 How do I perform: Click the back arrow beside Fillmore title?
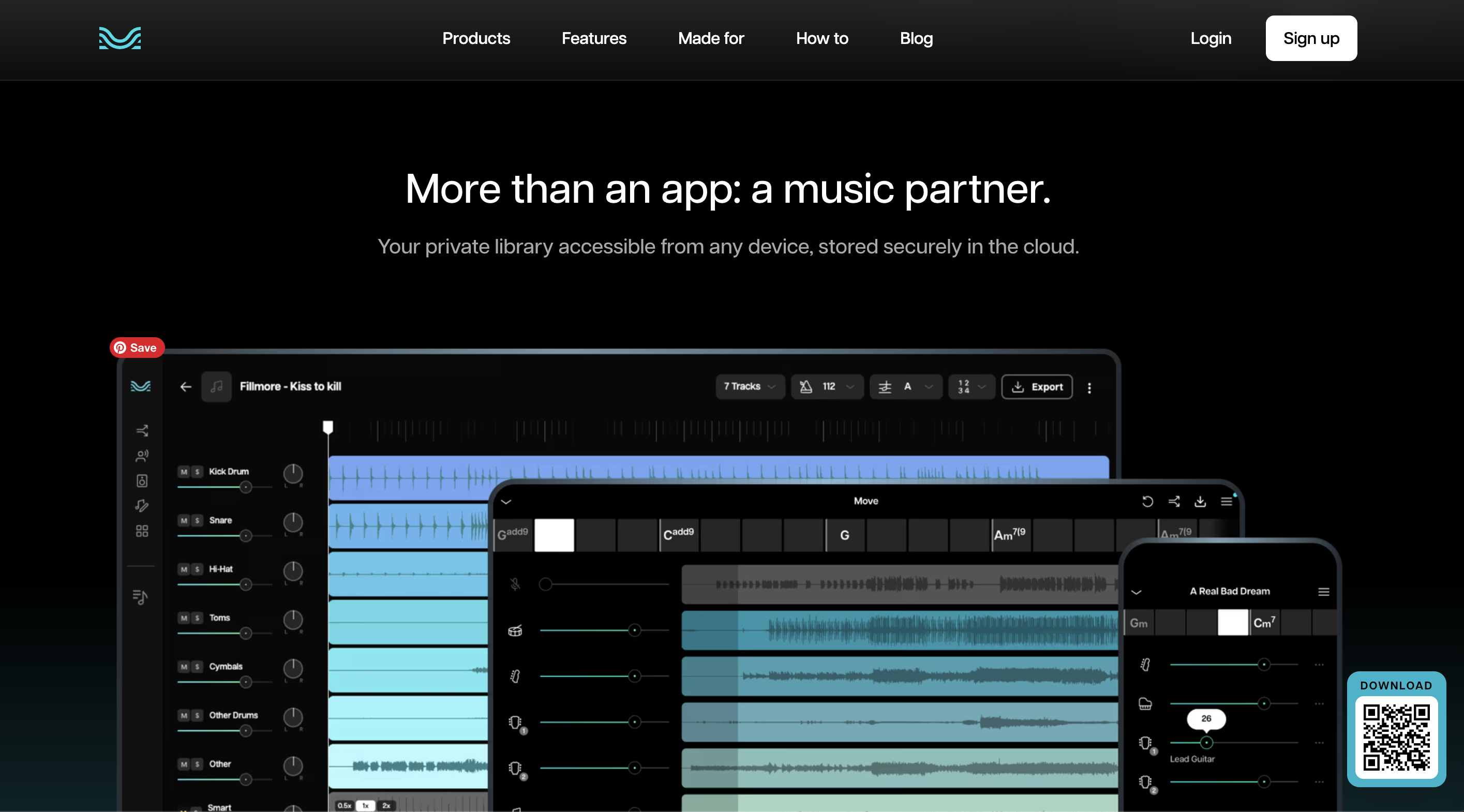tap(186, 387)
